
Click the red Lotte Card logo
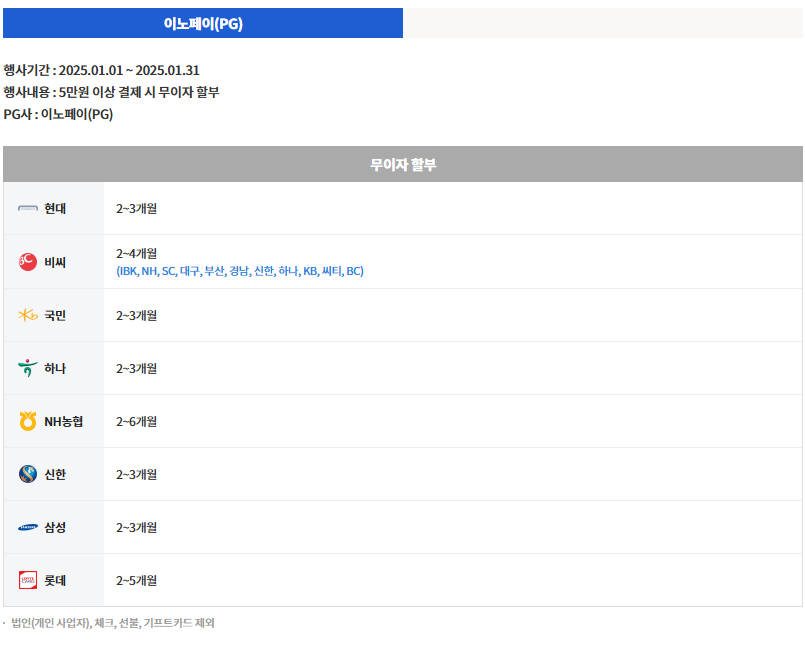[28, 580]
